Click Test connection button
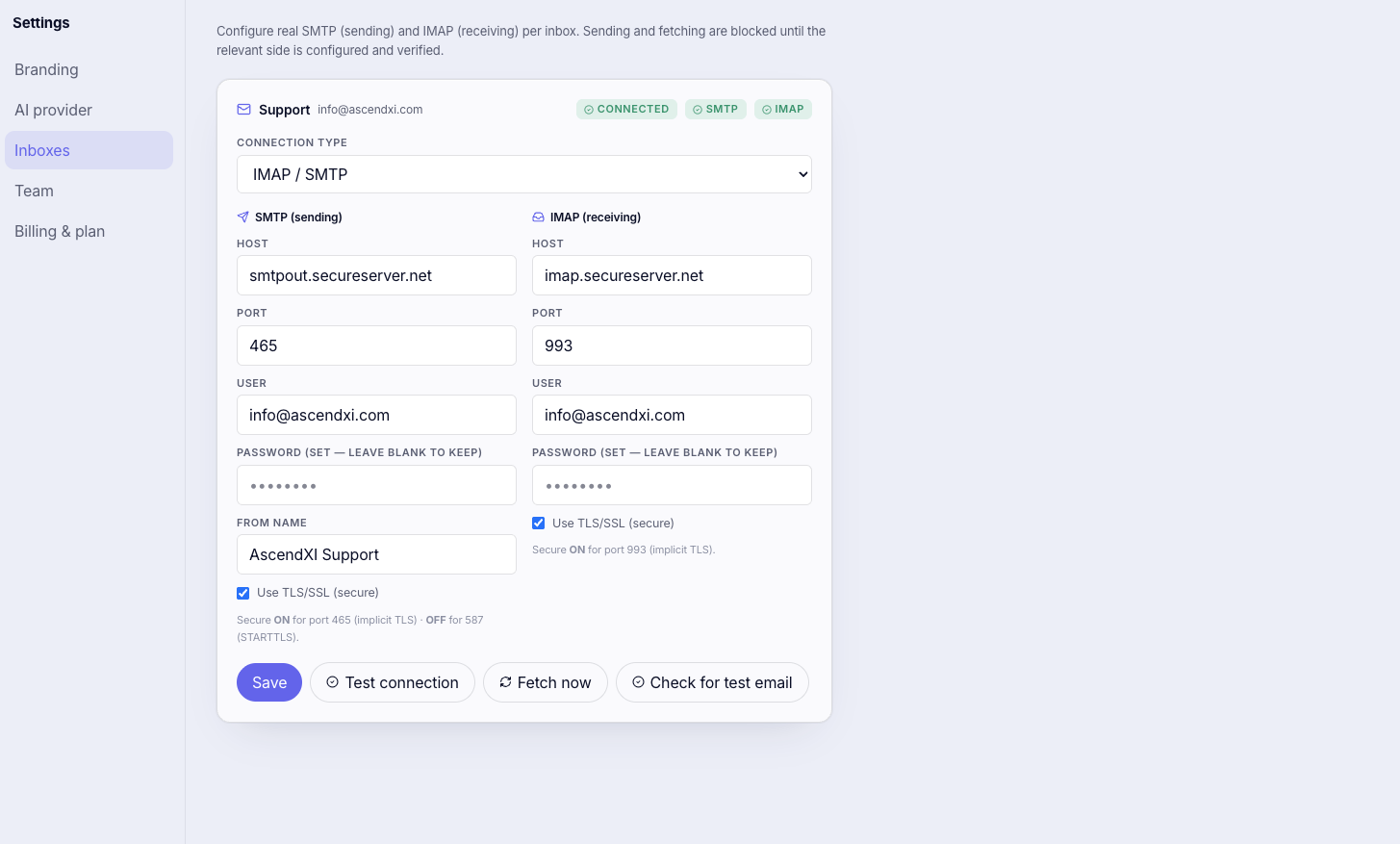 coord(393,682)
